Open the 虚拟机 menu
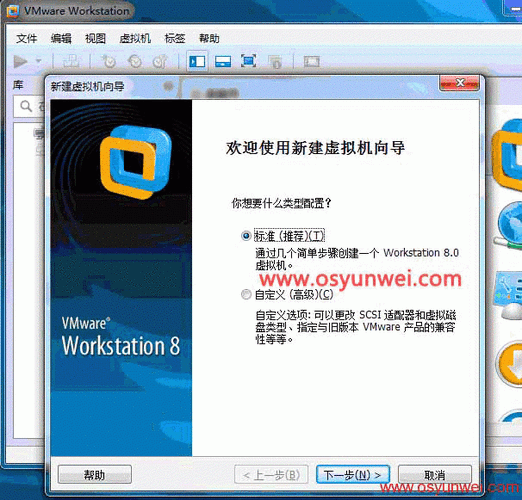The height and width of the screenshot is (500, 522). point(135,39)
